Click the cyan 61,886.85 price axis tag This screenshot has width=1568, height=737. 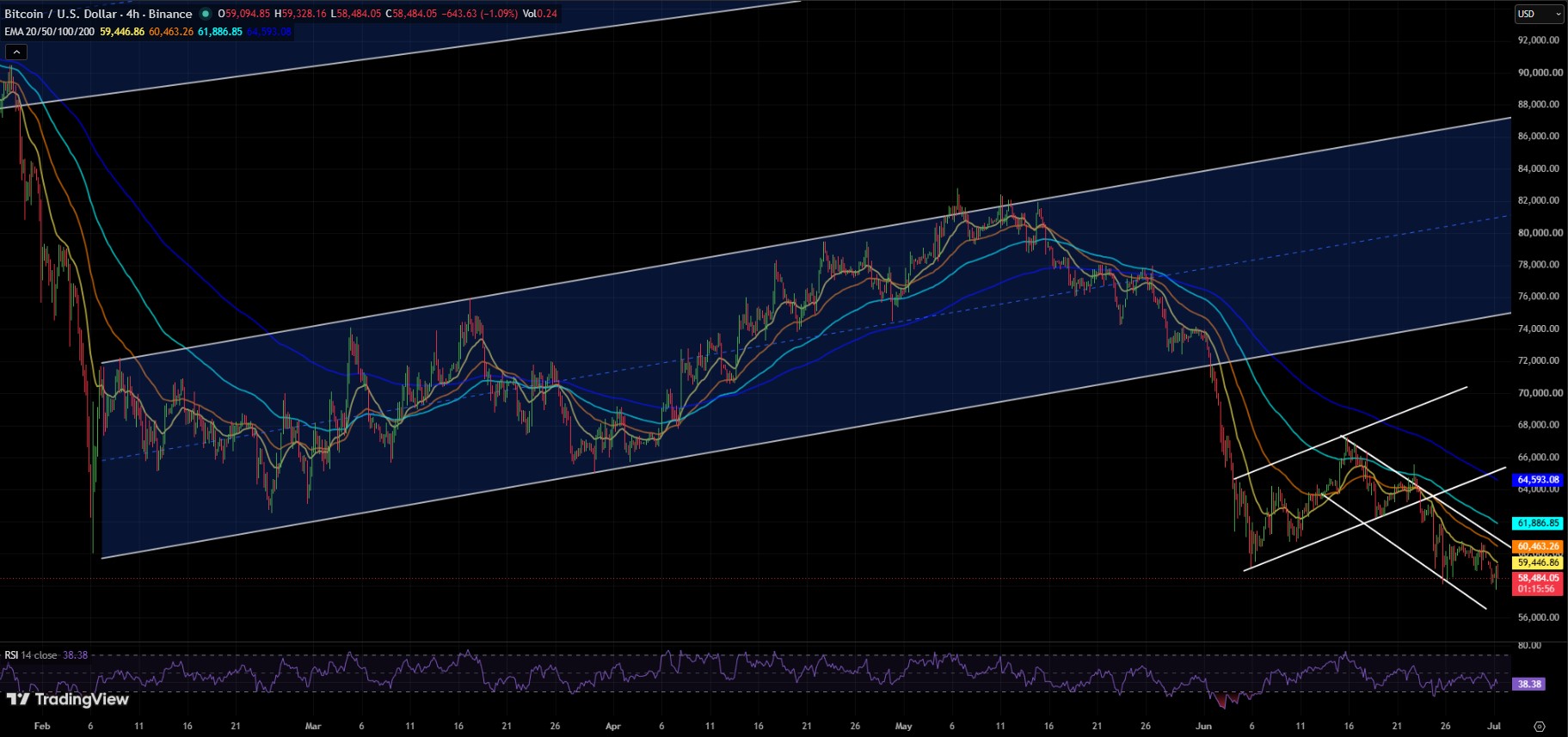pyautogui.click(x=1538, y=523)
